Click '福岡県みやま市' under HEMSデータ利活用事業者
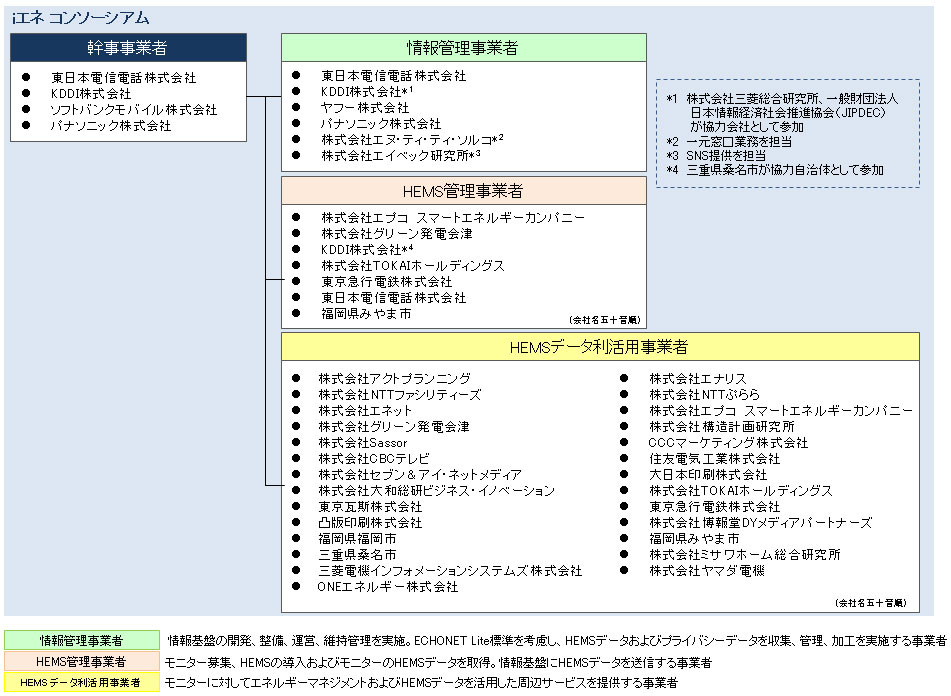Screen dimensions: 951x696 click(x=694, y=538)
